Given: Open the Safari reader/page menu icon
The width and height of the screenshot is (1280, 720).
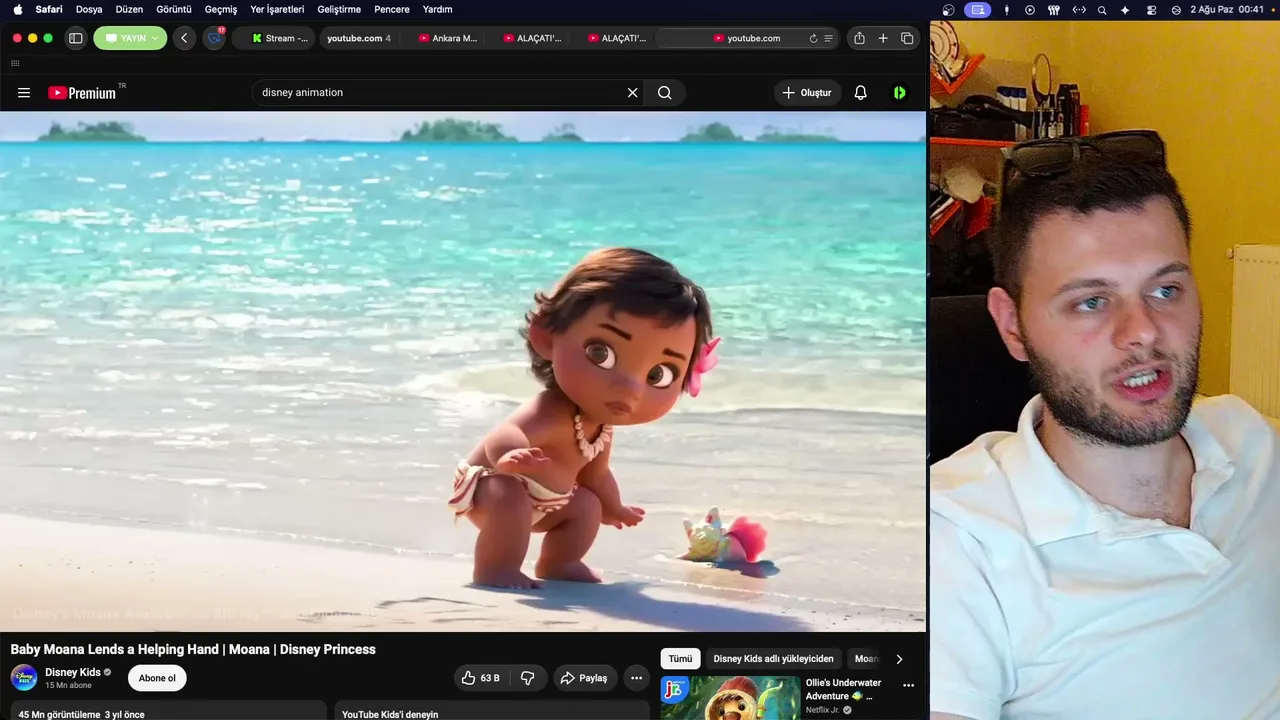Looking at the screenshot, I should (828, 38).
